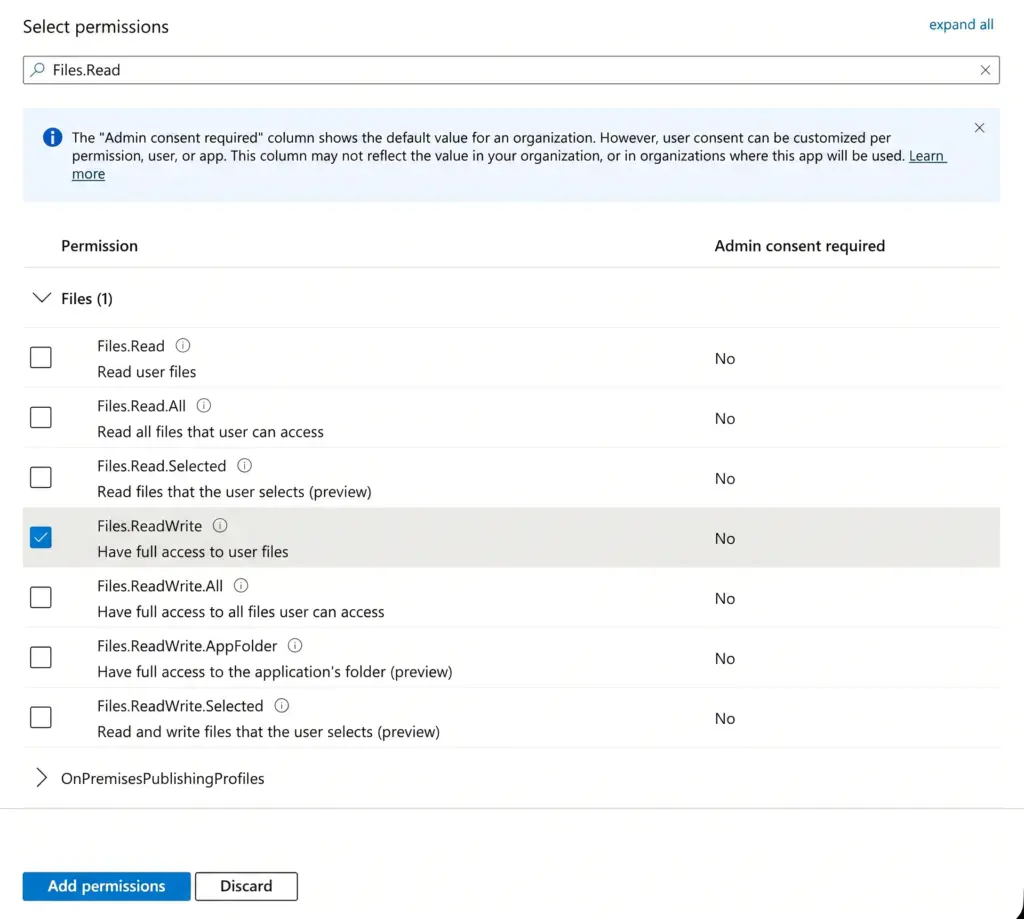
Task: Uncheck the Files.ReadWrite checkbox
Action: click(x=40, y=538)
